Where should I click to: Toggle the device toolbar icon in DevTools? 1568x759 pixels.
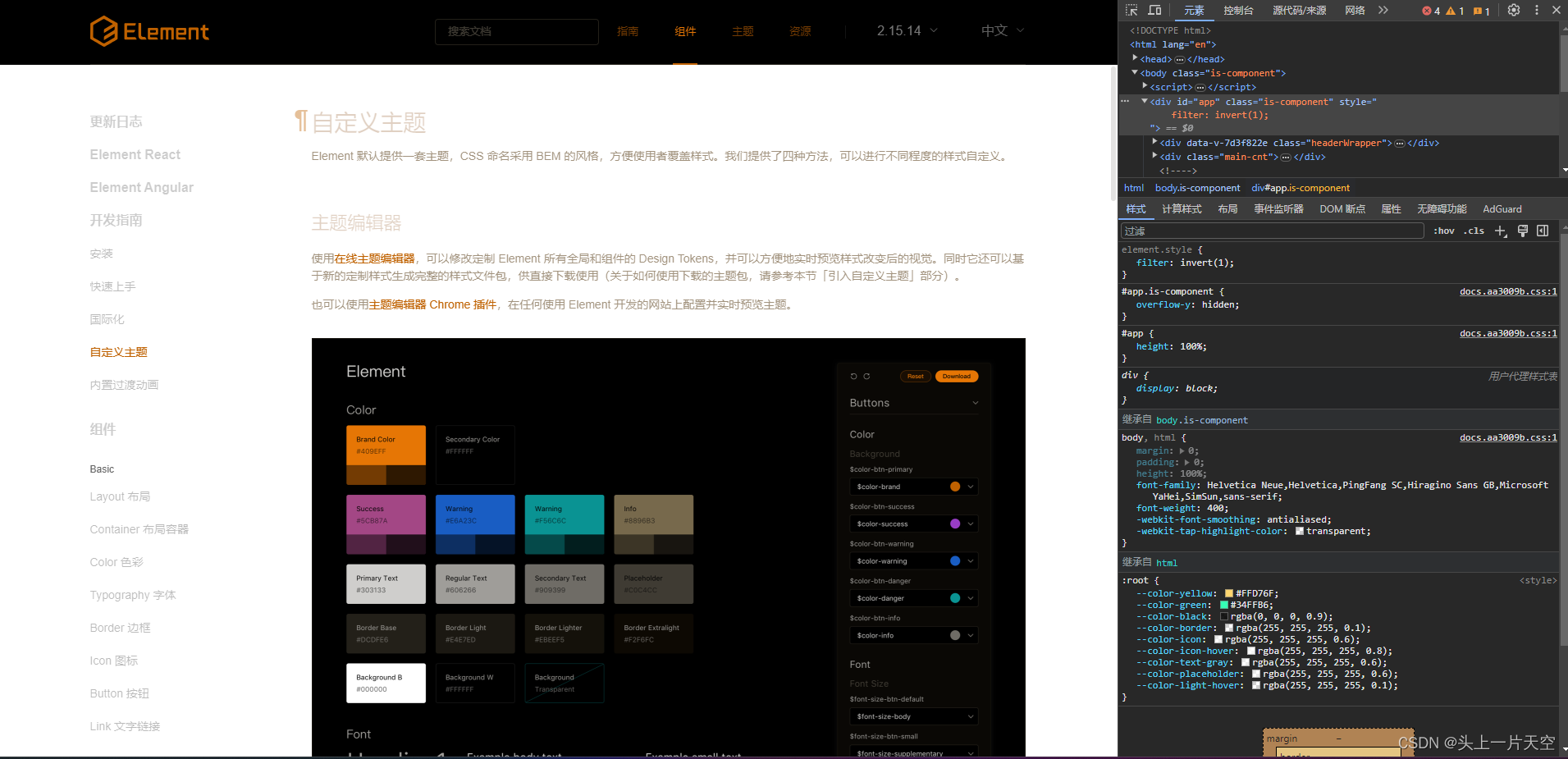tap(1154, 11)
